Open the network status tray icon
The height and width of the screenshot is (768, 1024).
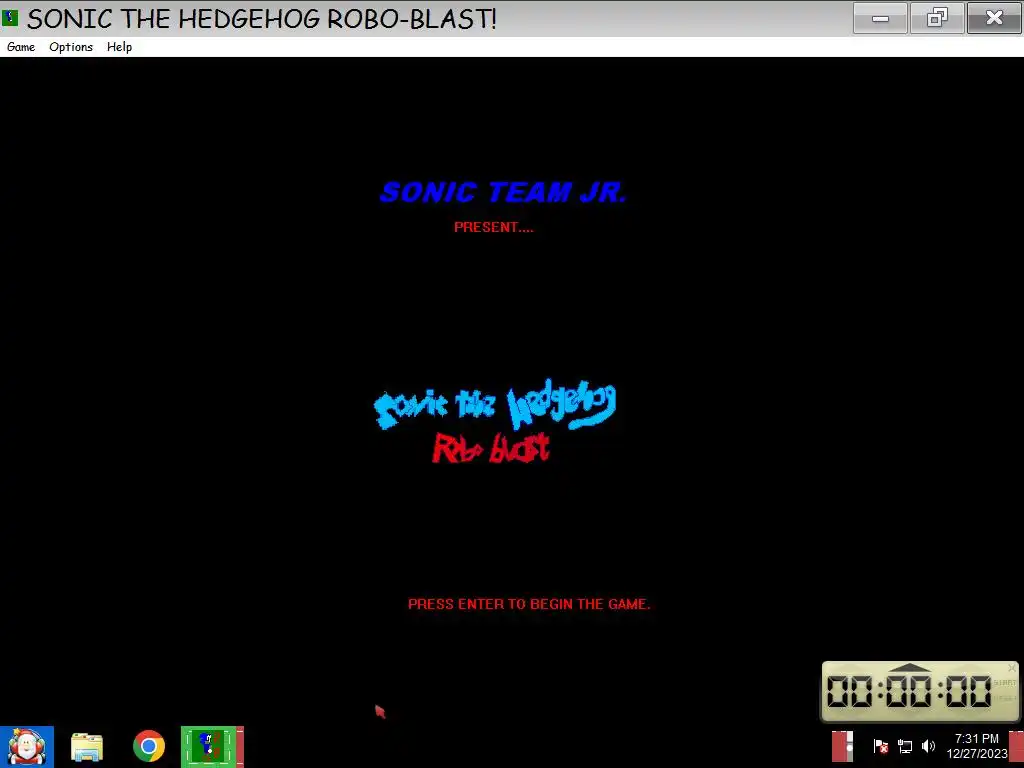pyautogui.click(x=905, y=746)
